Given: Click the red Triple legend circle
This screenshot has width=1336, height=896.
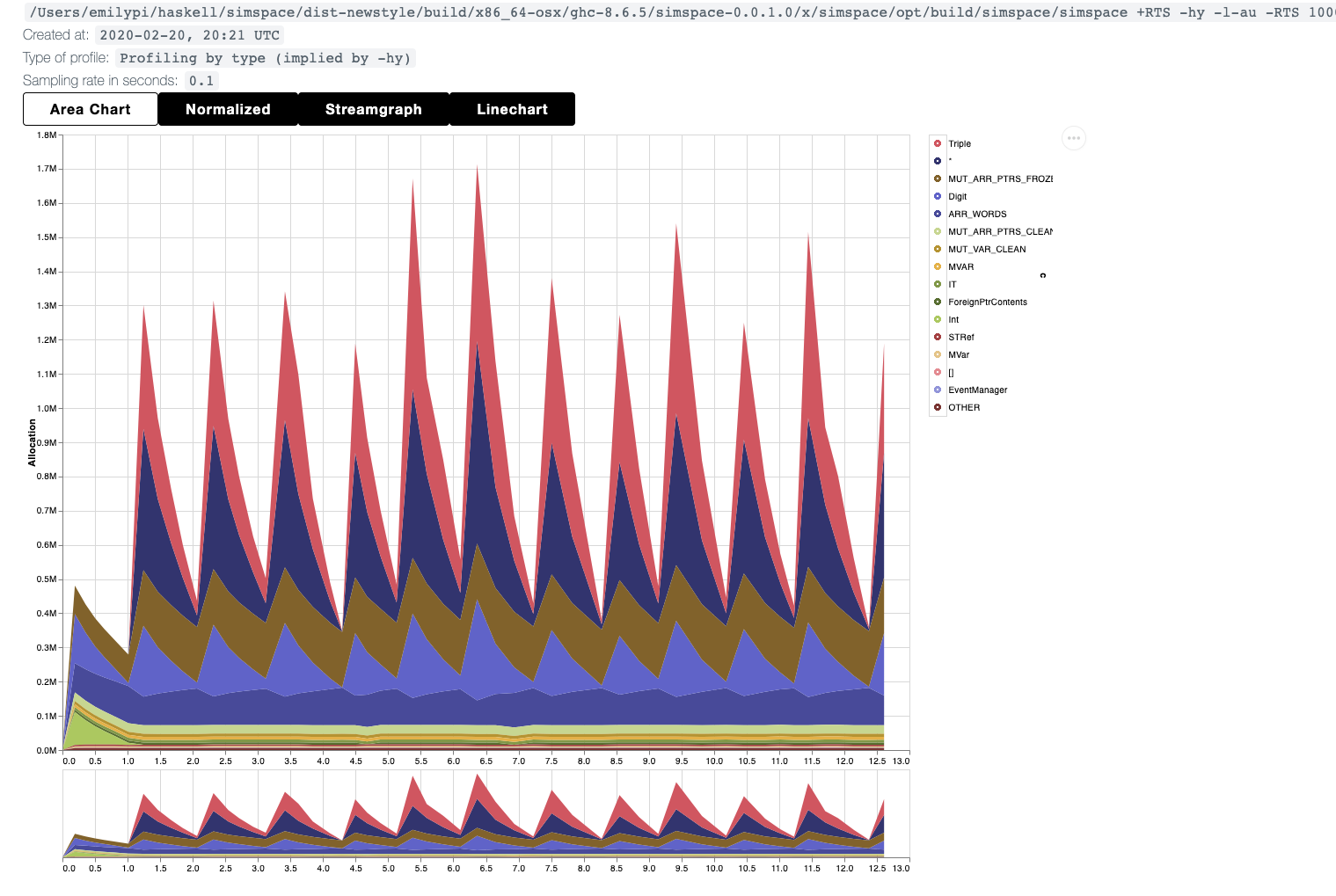Looking at the screenshot, I should tap(938, 143).
